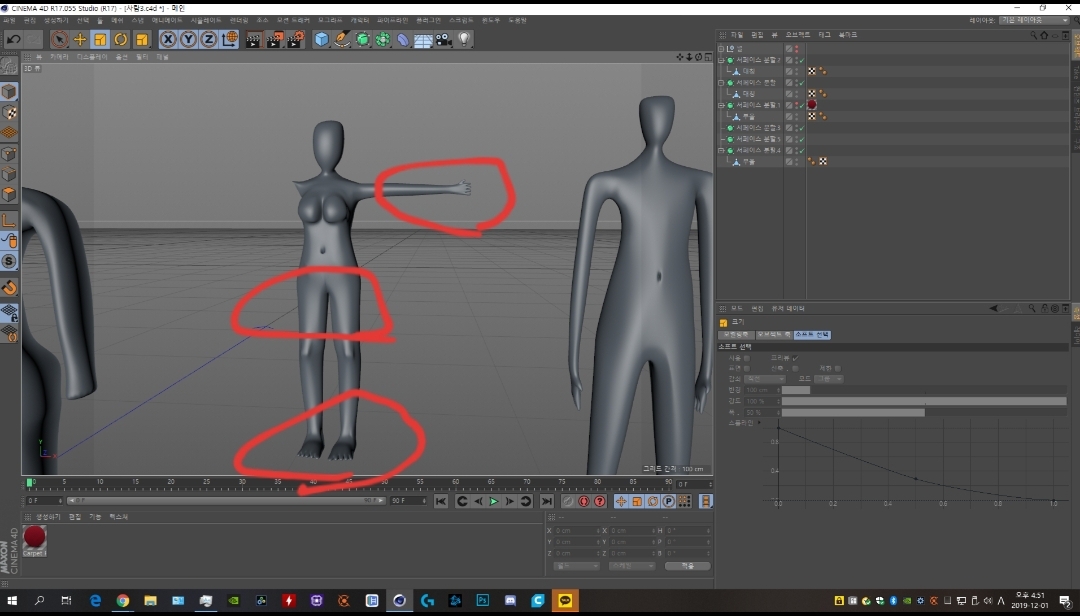Enable the 사용 checkbox in soft selection
This screenshot has width=1080, height=616.
(x=747, y=358)
